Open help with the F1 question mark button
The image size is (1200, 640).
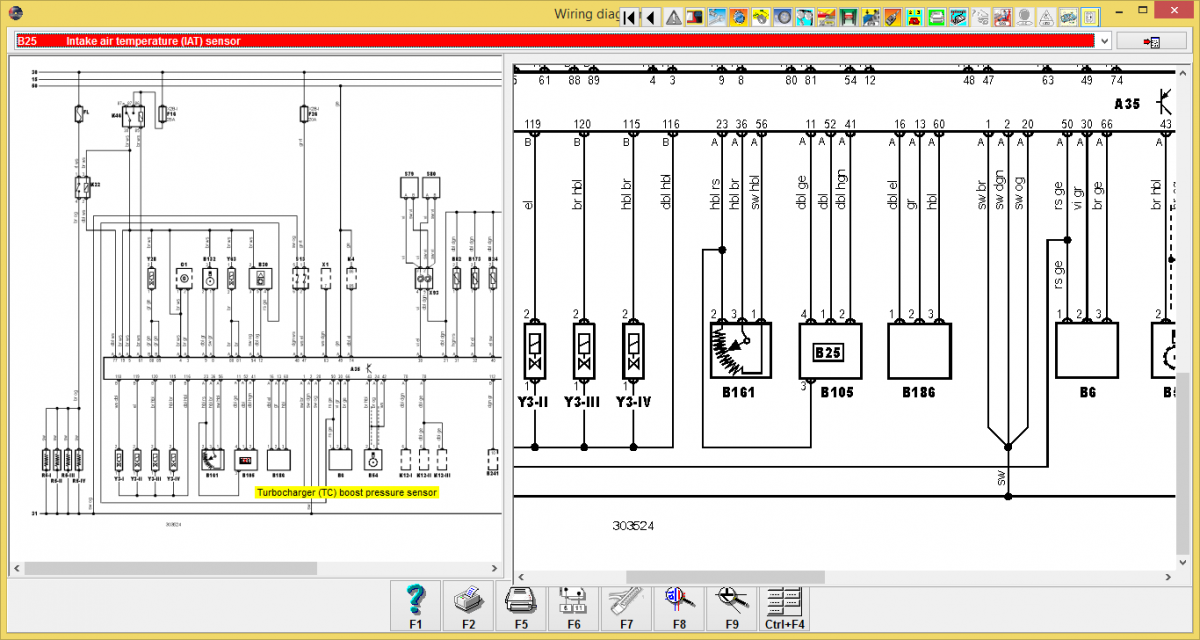point(416,608)
